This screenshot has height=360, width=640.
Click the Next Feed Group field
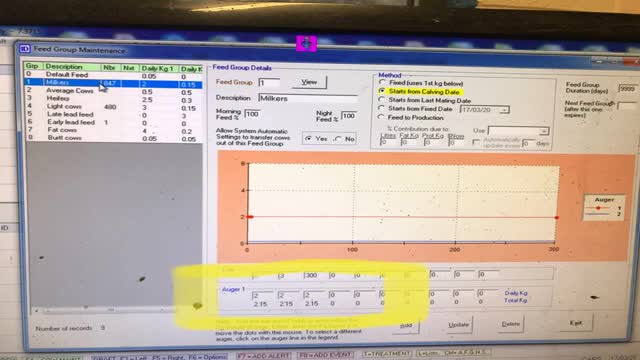click(626, 106)
